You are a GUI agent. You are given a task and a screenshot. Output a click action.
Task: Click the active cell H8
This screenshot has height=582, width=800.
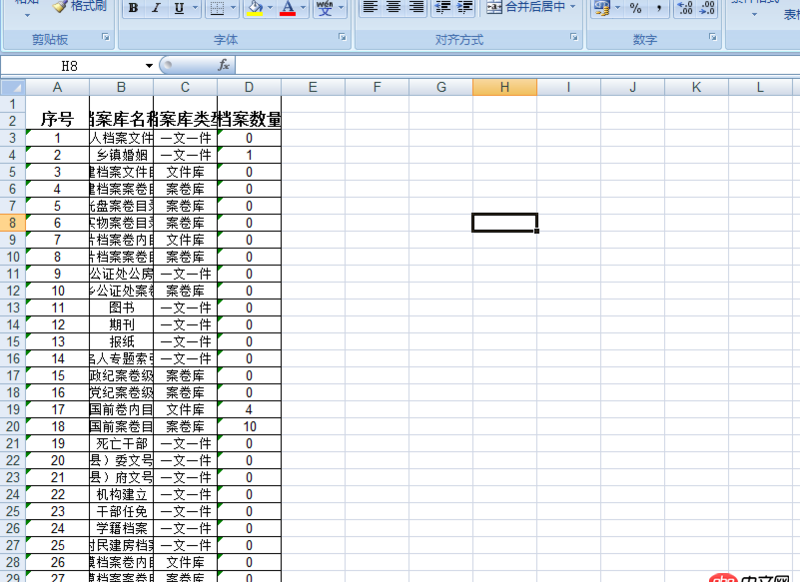click(505, 223)
